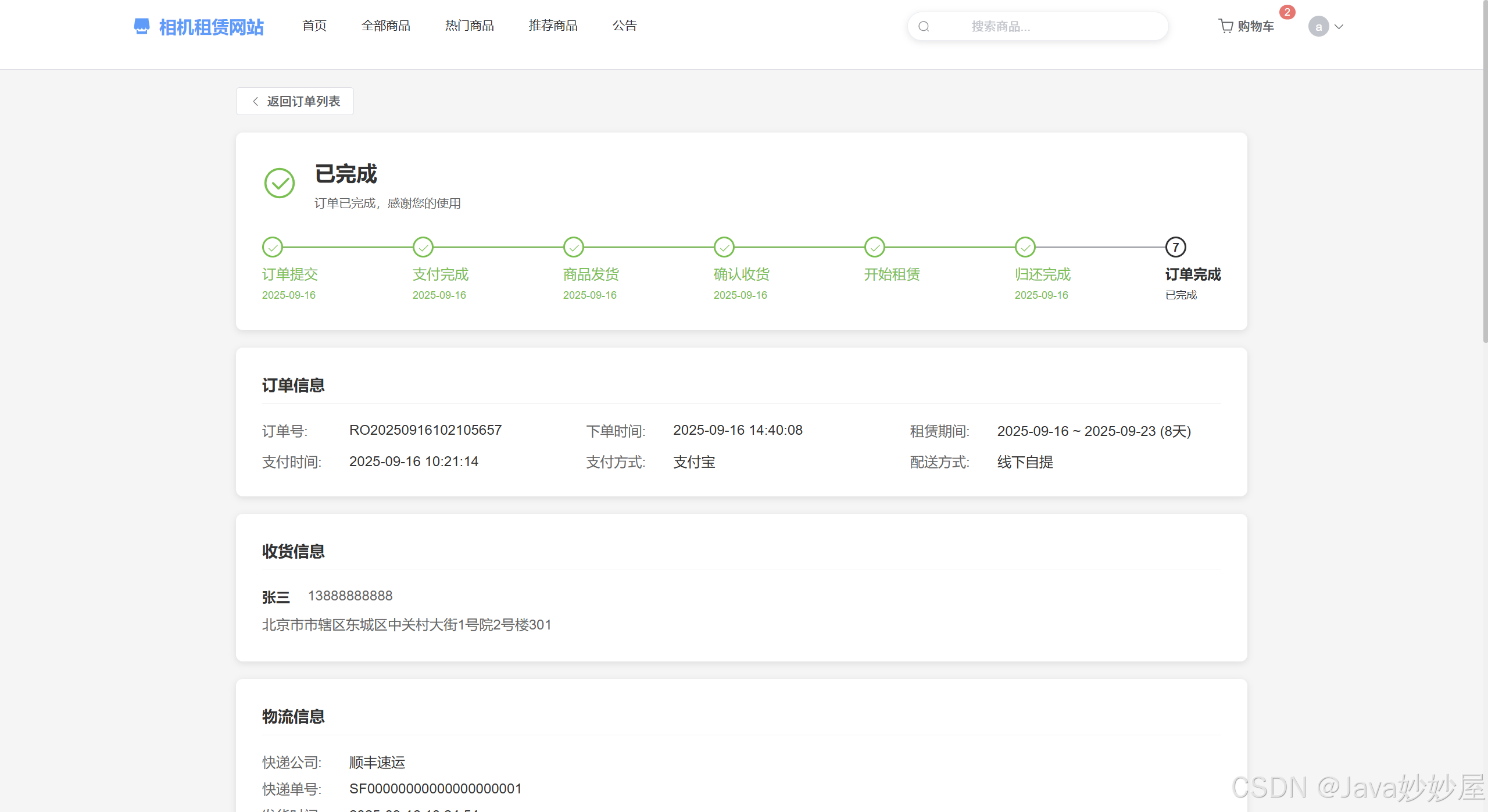Image resolution: width=1488 pixels, height=812 pixels.
Task: Open 推荐商品 navigation item
Action: click(553, 26)
